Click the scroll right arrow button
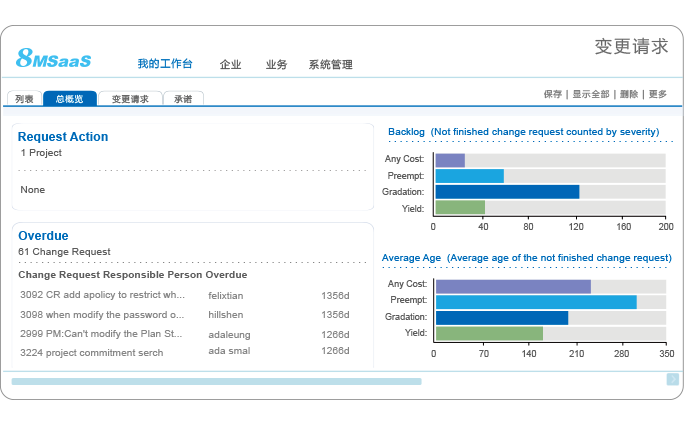The width and height of the screenshot is (684, 425). [673, 379]
